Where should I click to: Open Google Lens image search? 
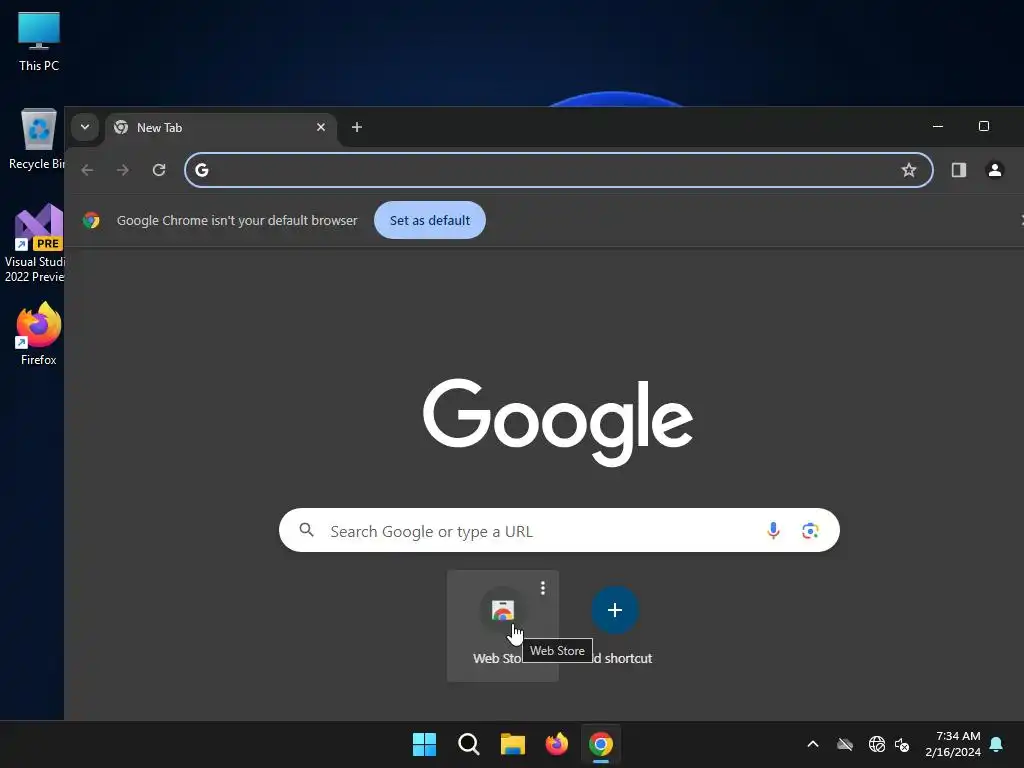(810, 530)
